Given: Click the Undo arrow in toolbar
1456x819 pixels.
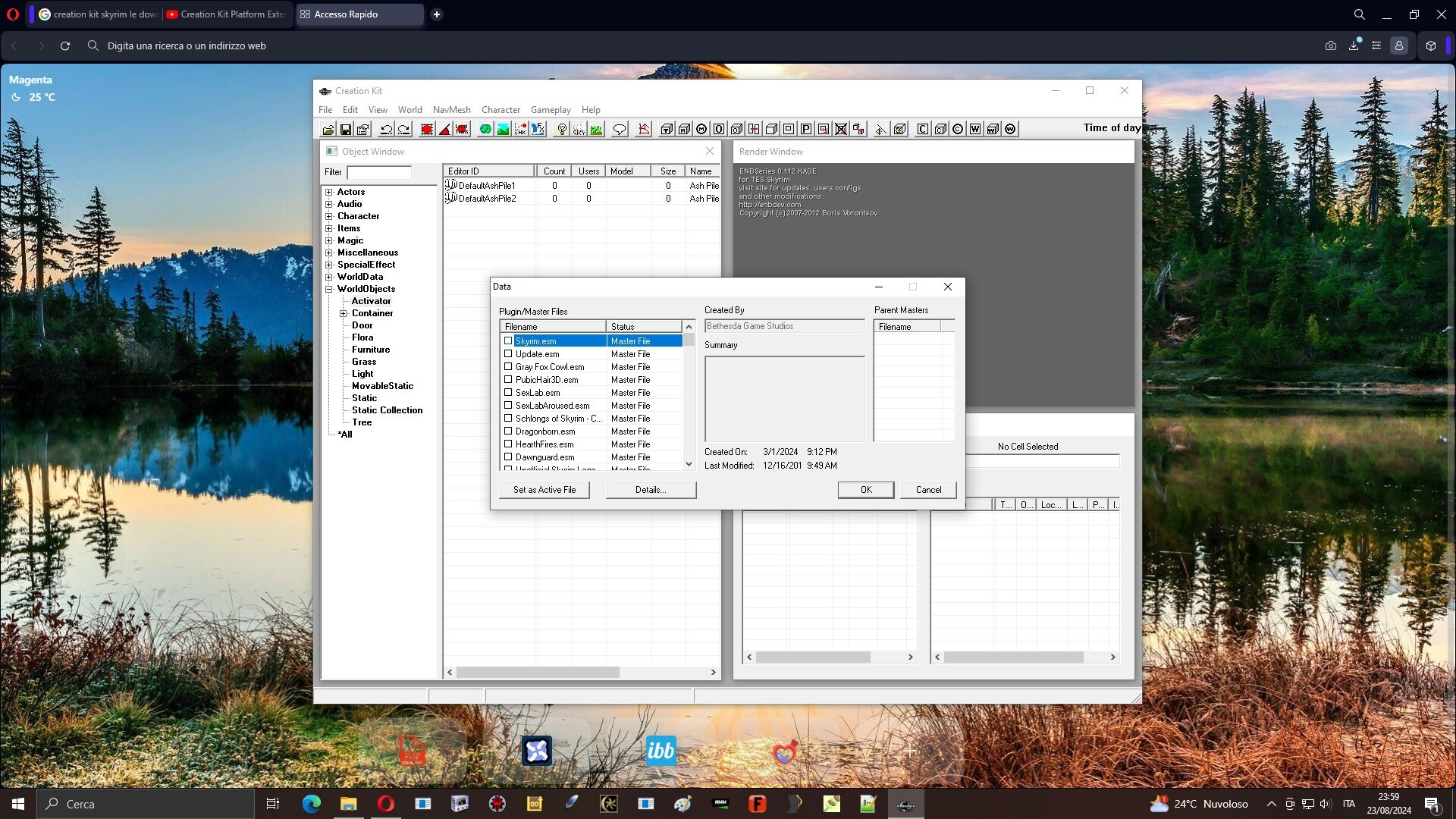Looking at the screenshot, I should (386, 129).
